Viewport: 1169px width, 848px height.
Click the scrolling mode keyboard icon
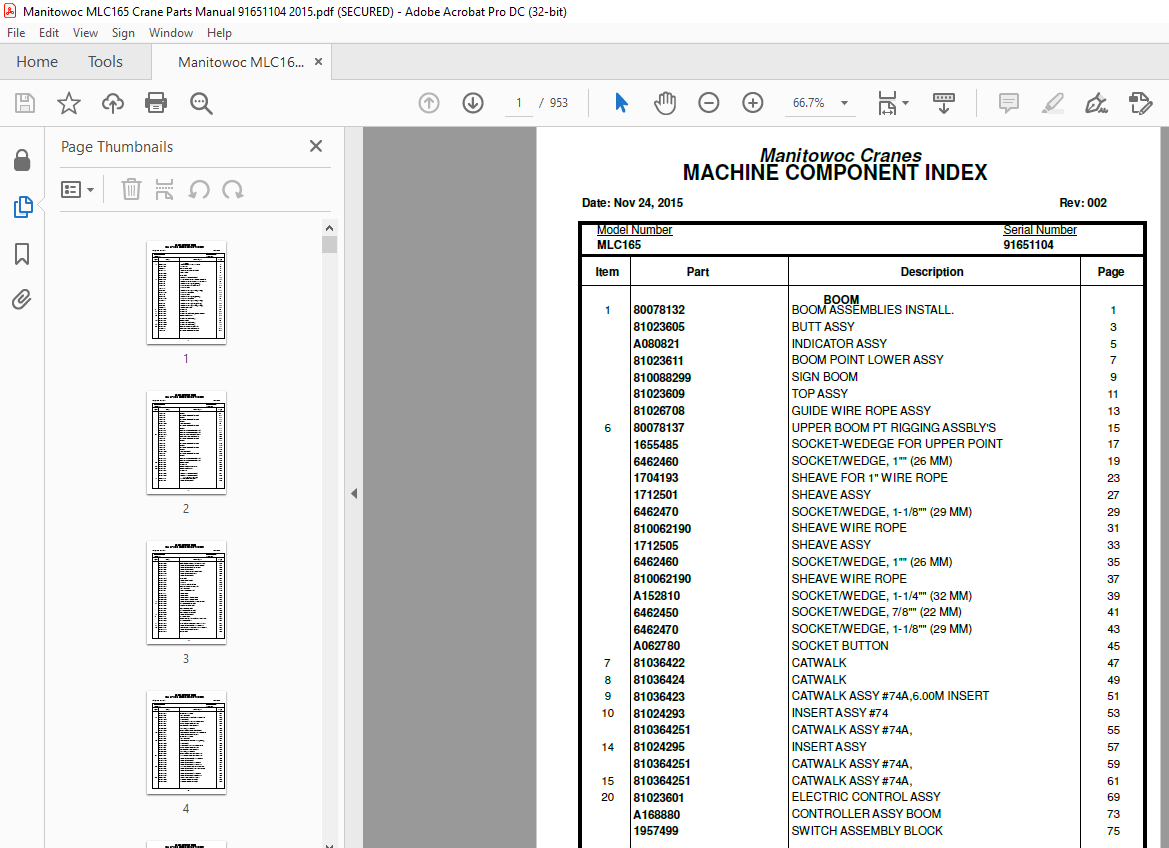point(944,103)
